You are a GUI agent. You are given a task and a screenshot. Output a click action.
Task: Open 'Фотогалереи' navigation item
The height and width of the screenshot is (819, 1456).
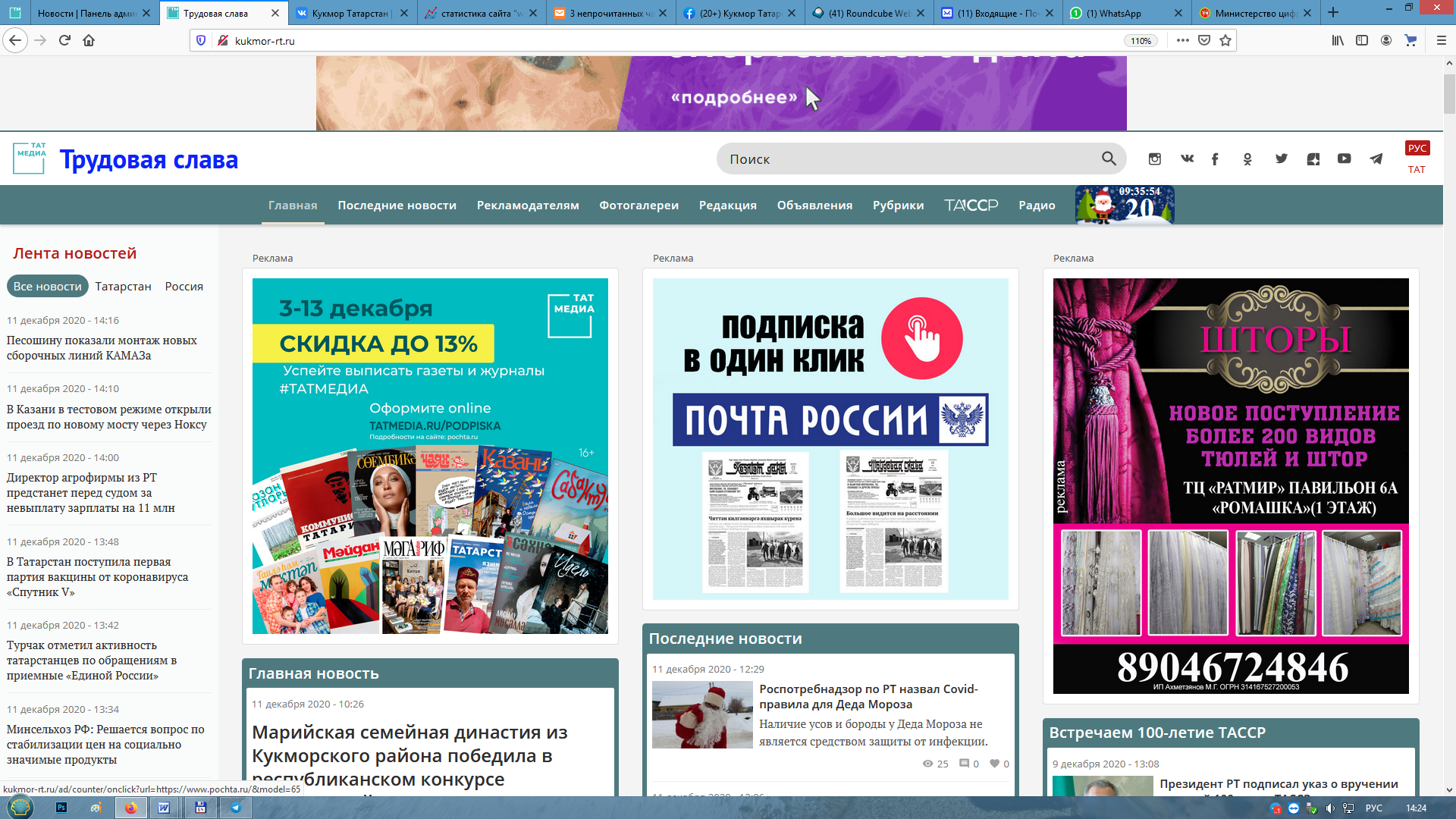[x=639, y=205]
